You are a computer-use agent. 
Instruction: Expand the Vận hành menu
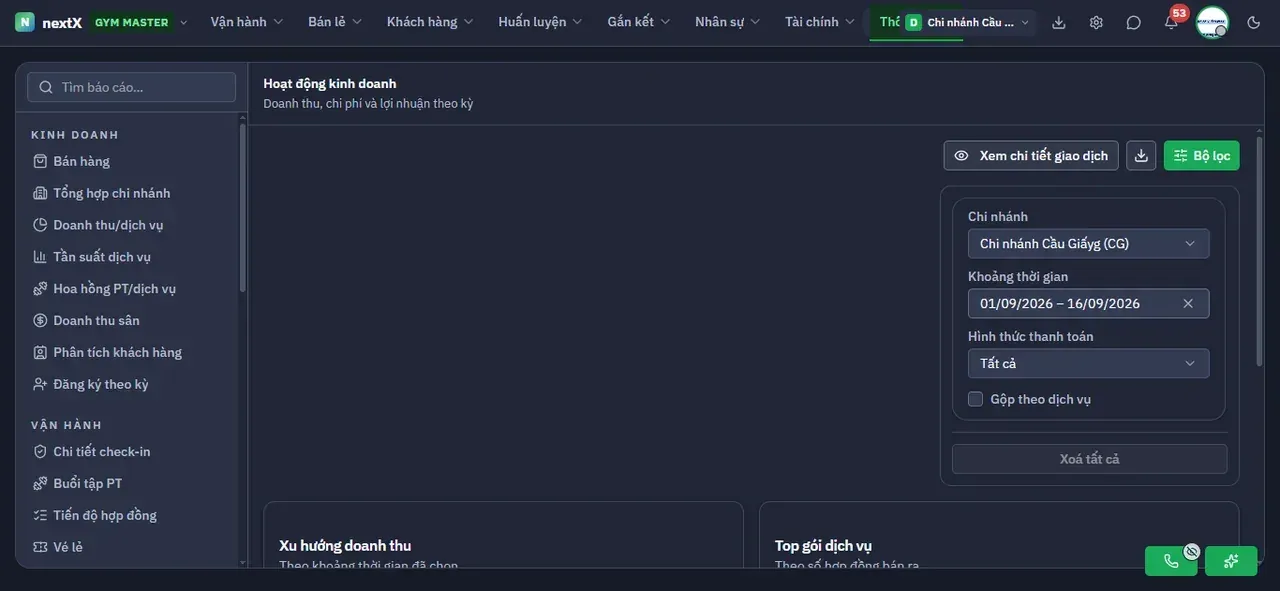coord(247,22)
